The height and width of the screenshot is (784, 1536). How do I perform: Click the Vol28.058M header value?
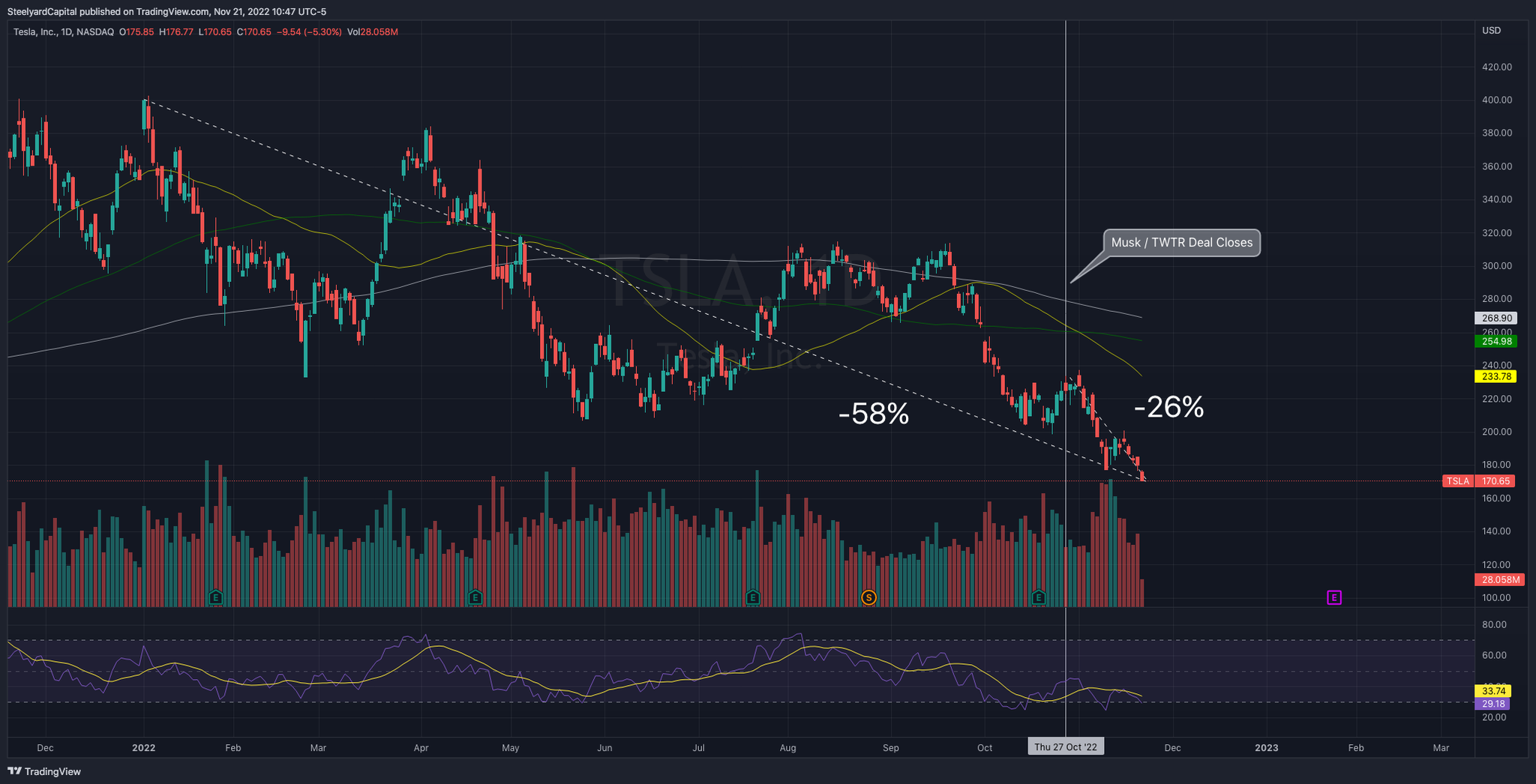373,32
